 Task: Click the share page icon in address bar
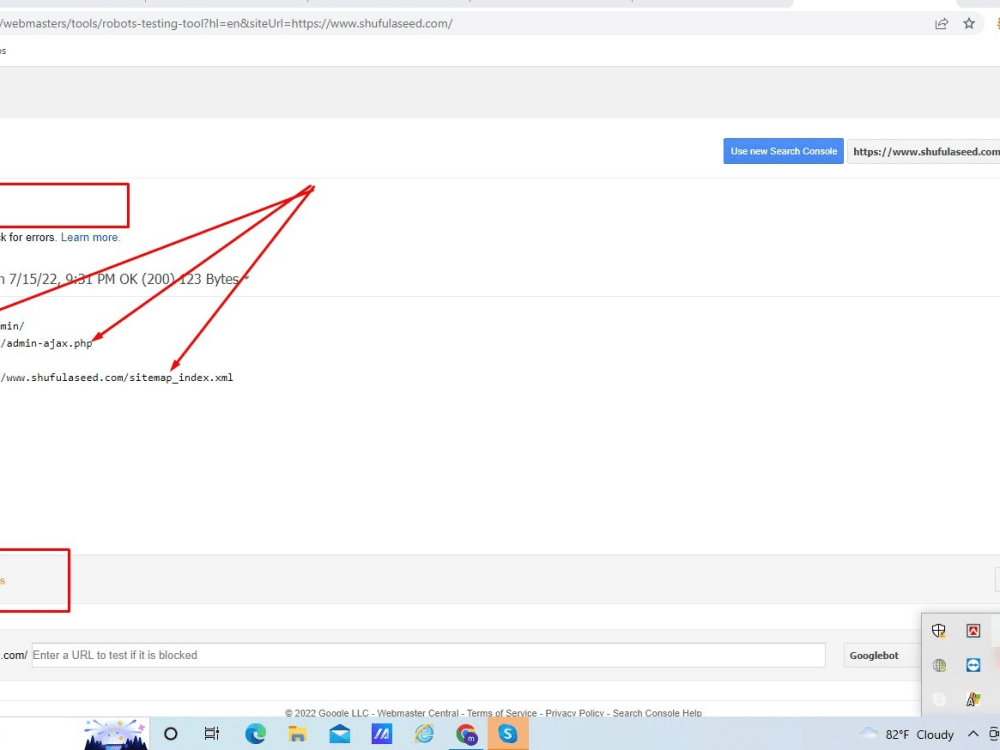[x=941, y=24]
